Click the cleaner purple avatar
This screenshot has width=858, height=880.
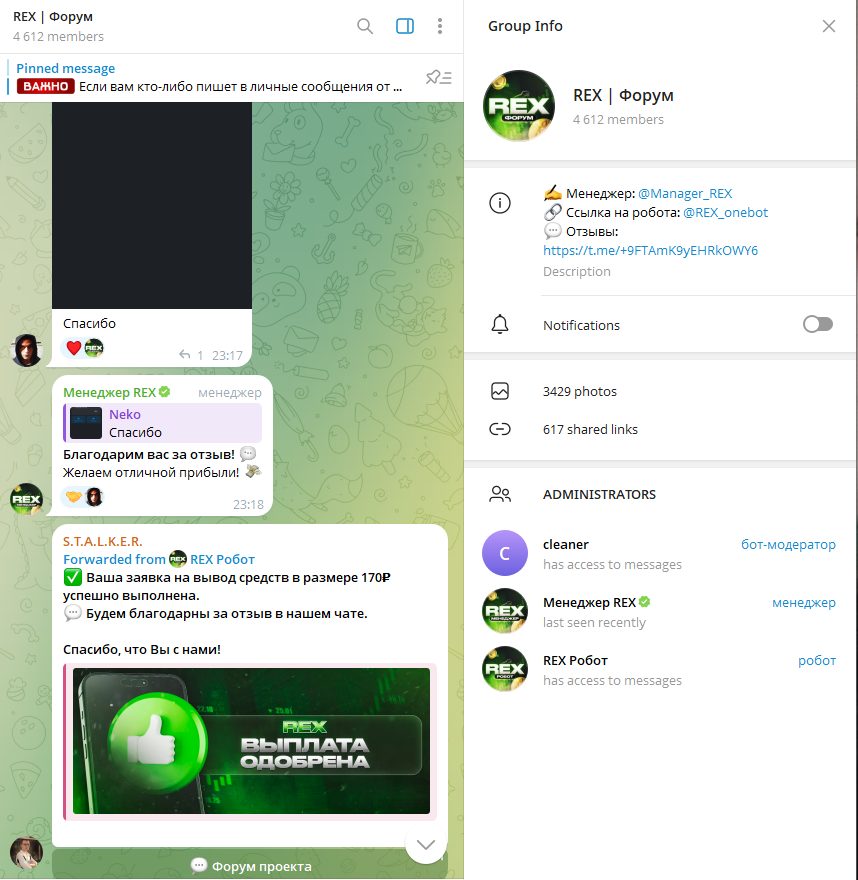[x=504, y=553]
